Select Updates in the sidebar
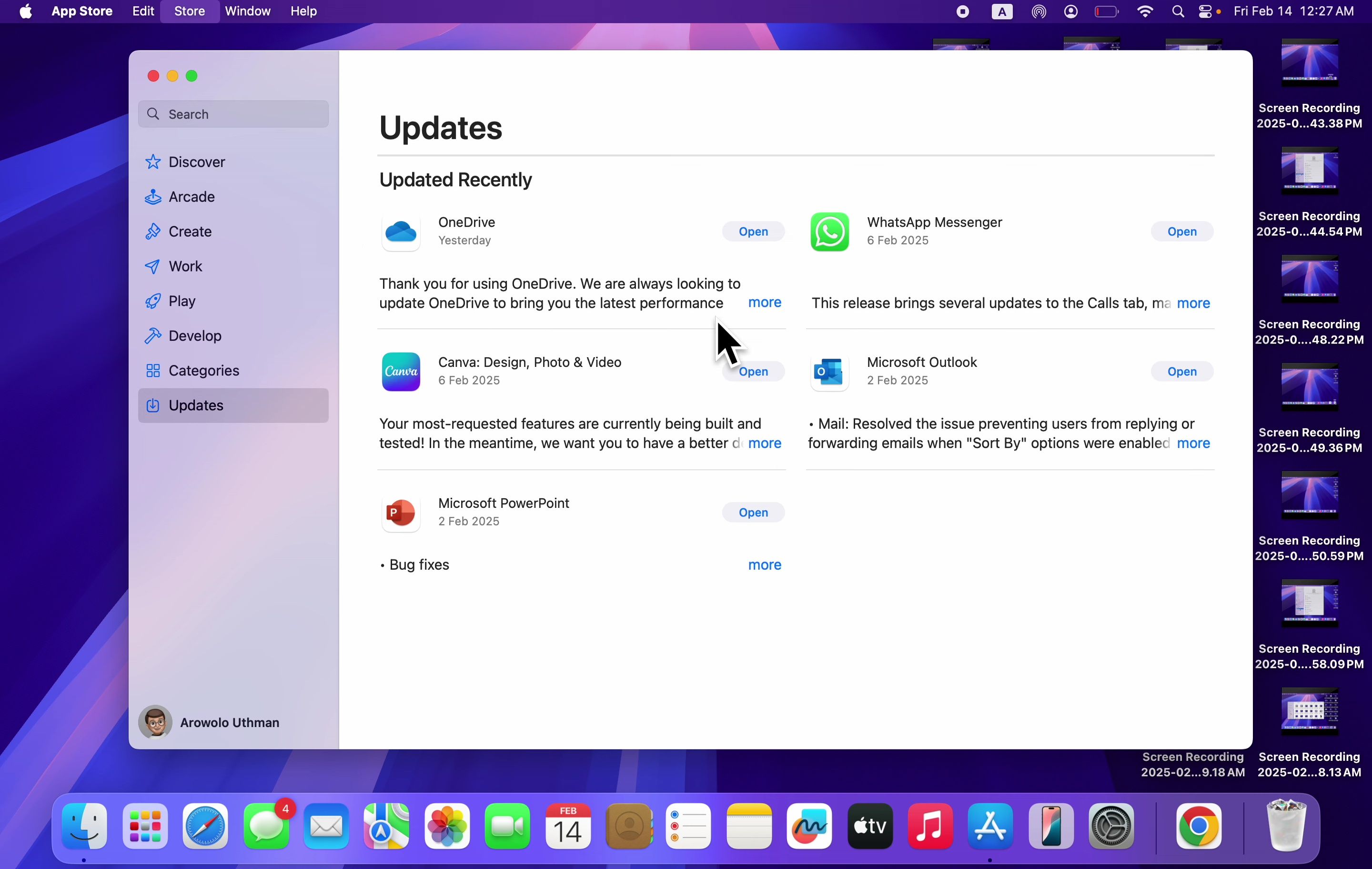The height and width of the screenshot is (869, 1372). 233,405
